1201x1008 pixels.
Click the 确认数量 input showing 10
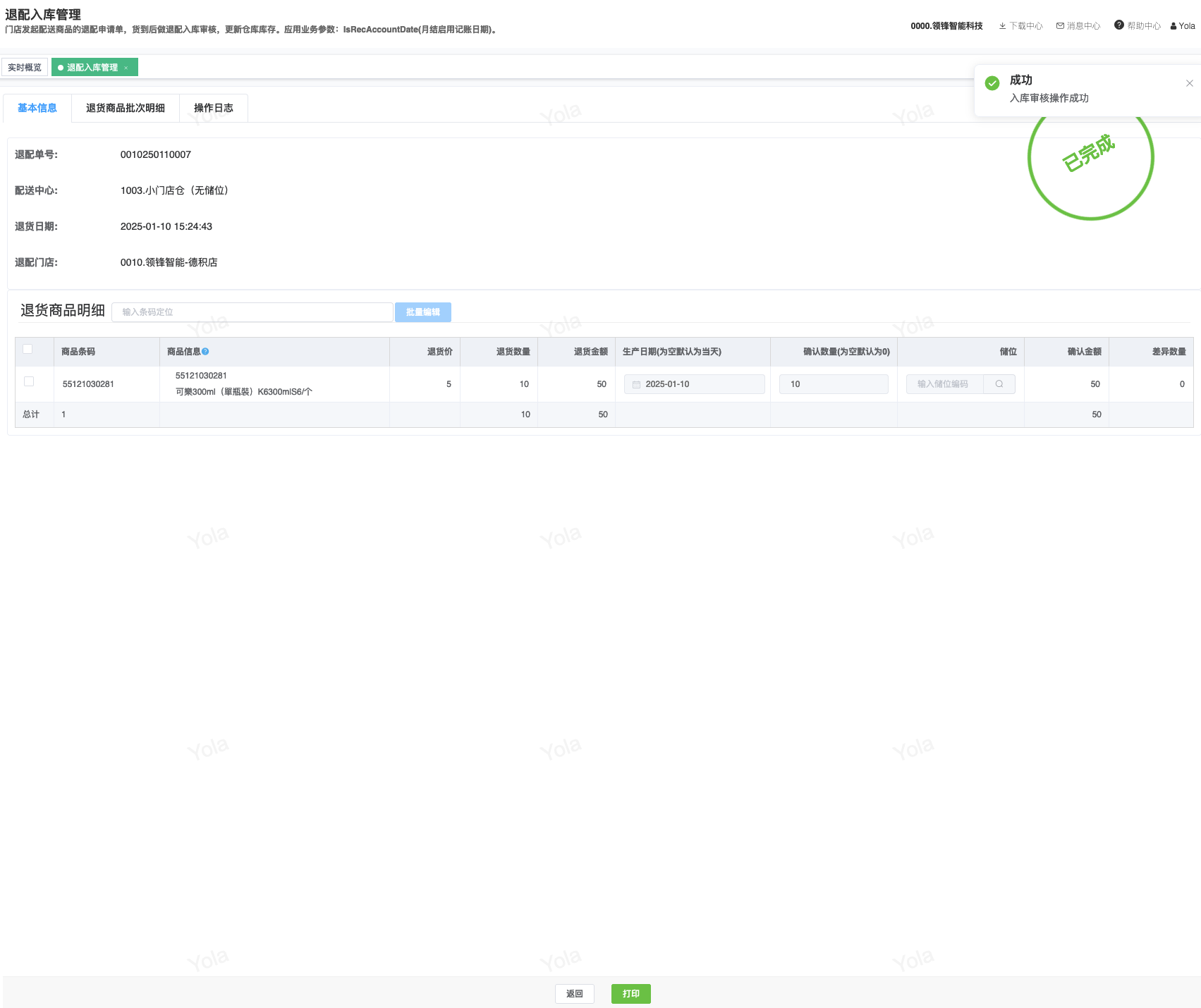pyautogui.click(x=834, y=384)
